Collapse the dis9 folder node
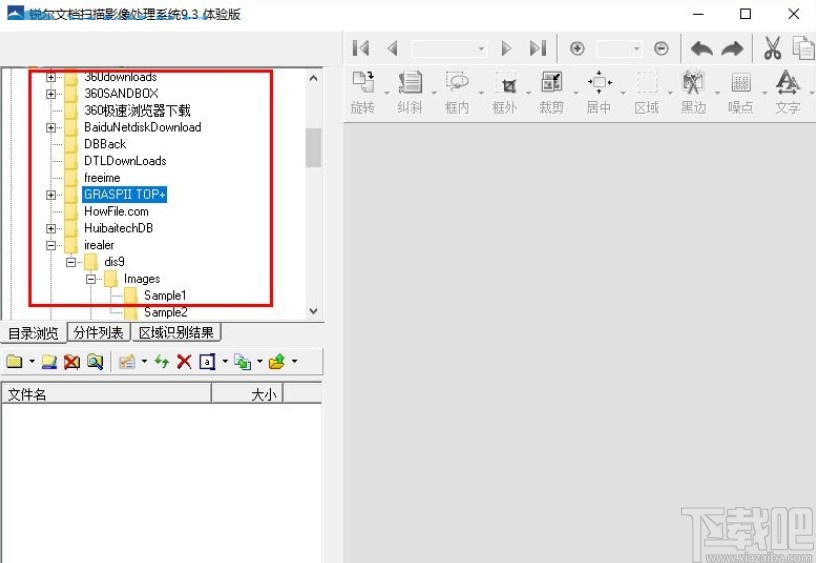Viewport: 816px width, 563px height. (x=71, y=262)
